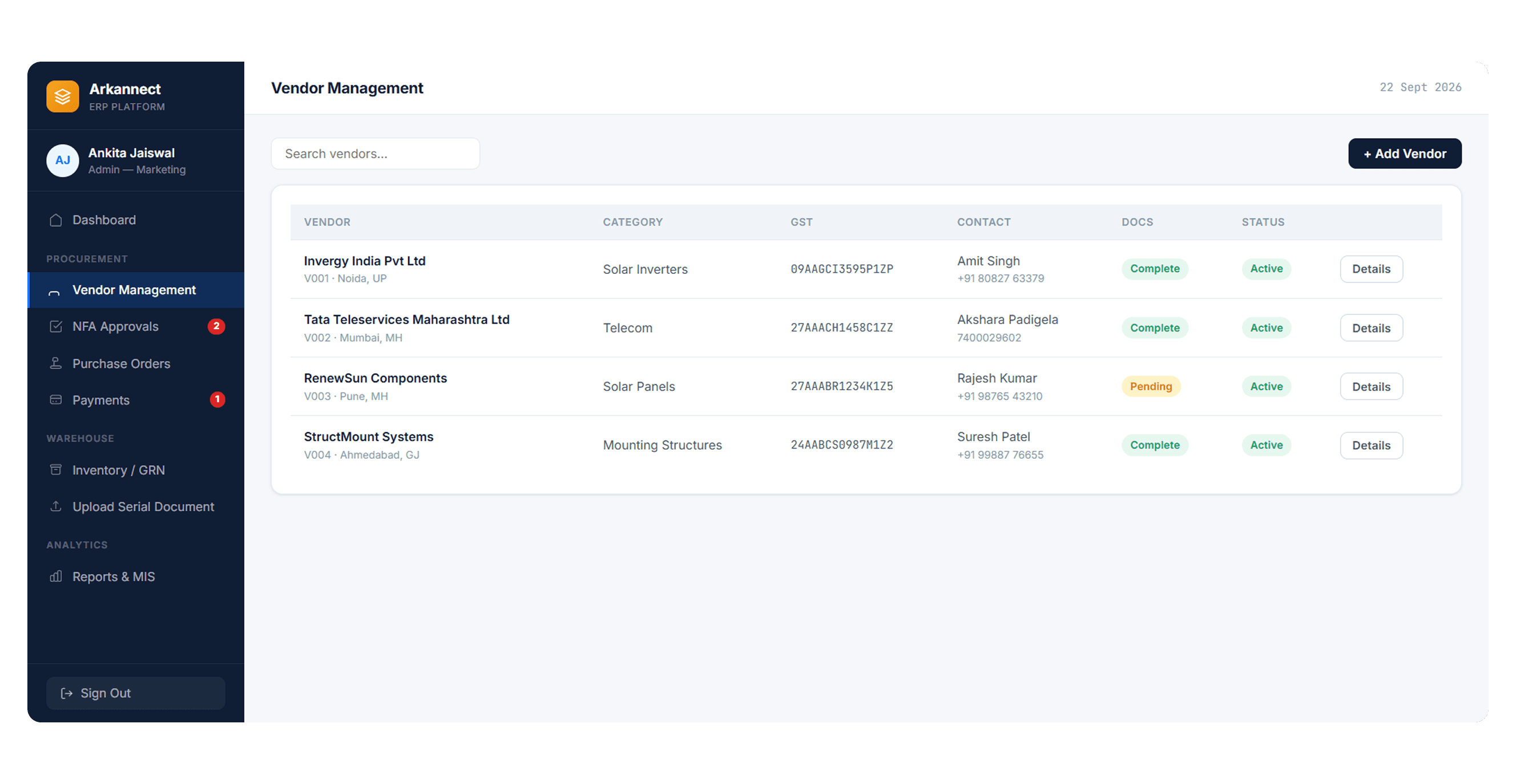1516x784 pixels.
Task: Click GST number 09AAGCI3595P1ZP
Action: click(x=841, y=269)
